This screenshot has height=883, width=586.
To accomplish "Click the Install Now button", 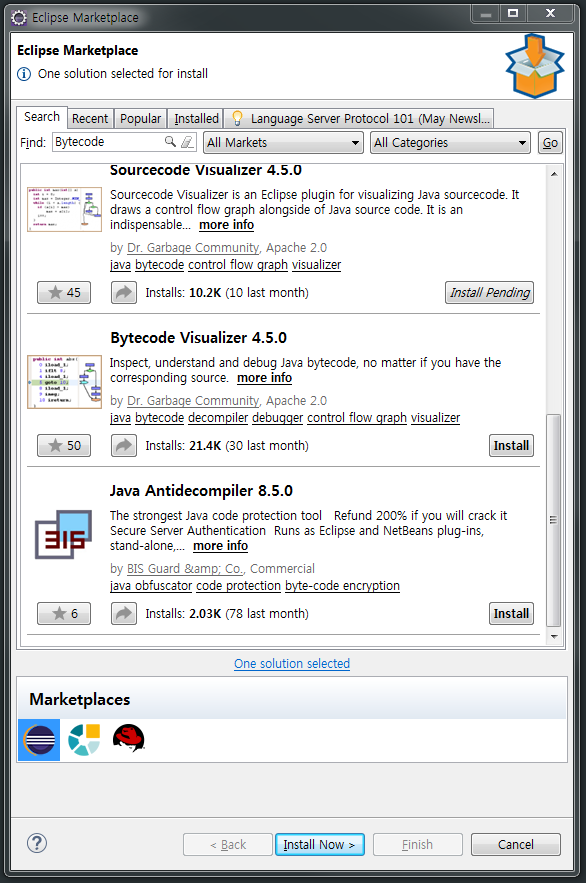I will point(320,844).
